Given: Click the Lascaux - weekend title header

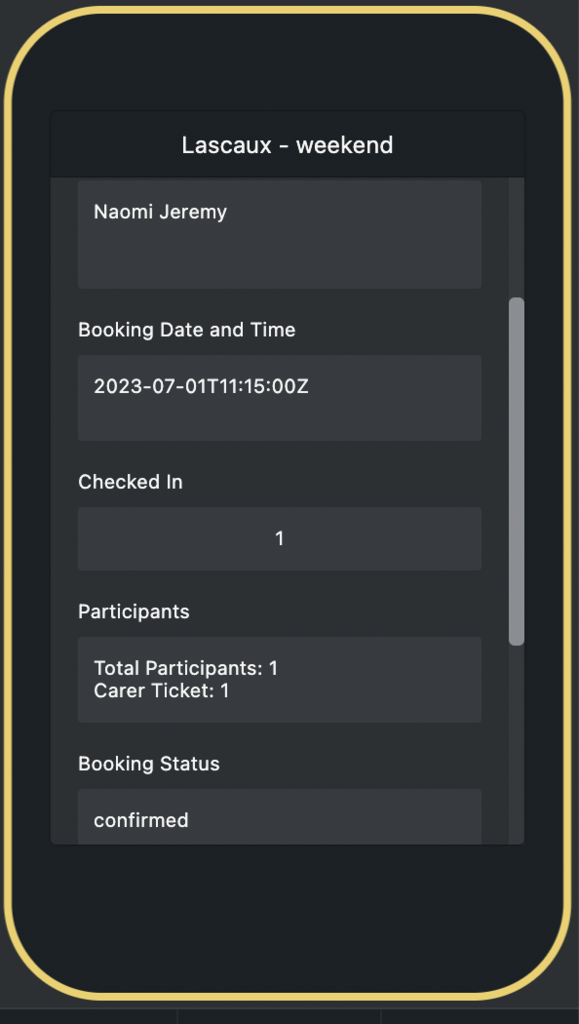Looking at the screenshot, I should pyautogui.click(x=287, y=145).
